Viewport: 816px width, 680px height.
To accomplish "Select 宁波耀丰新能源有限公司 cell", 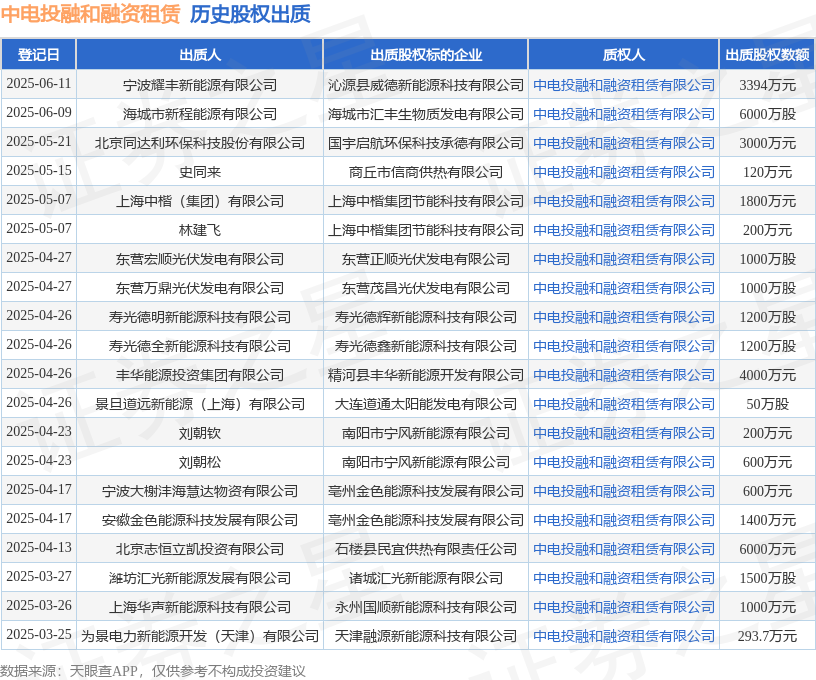I will point(200,85).
